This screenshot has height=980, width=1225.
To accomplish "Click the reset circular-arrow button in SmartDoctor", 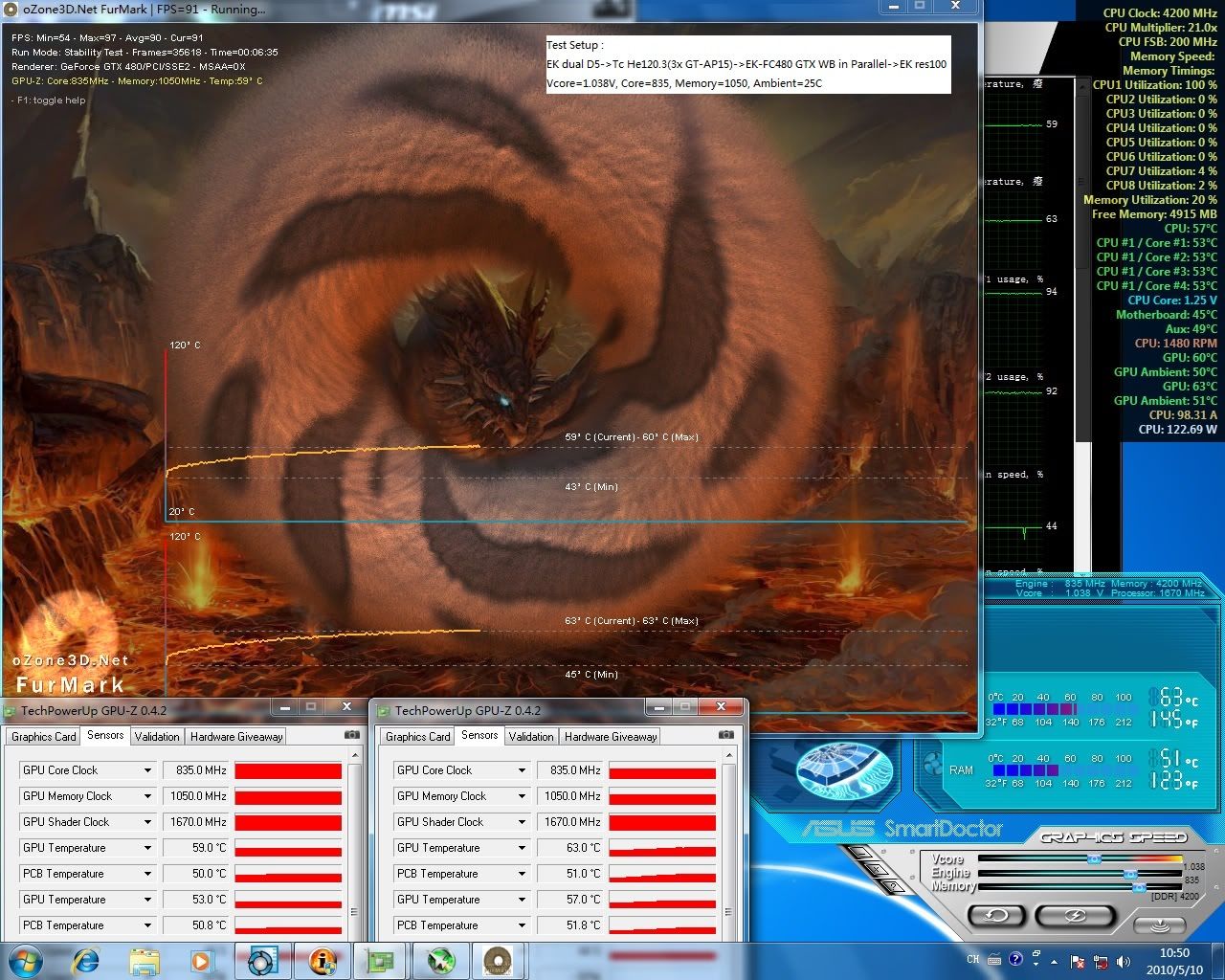I will coord(996,915).
